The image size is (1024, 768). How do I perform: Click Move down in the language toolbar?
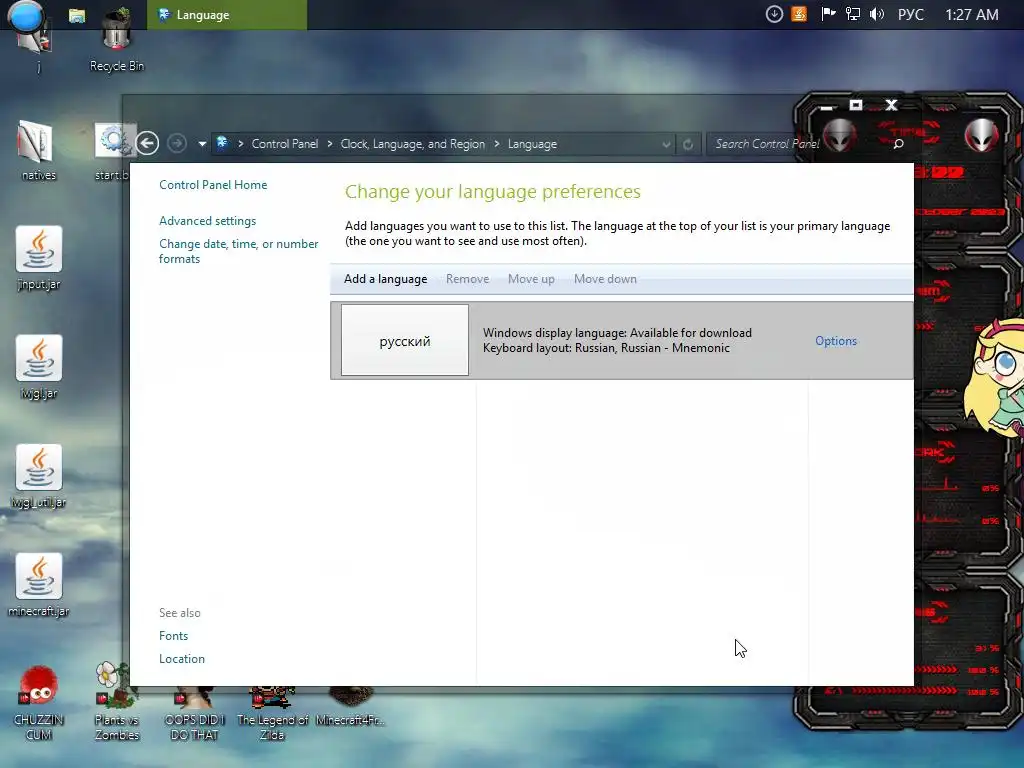pos(605,279)
